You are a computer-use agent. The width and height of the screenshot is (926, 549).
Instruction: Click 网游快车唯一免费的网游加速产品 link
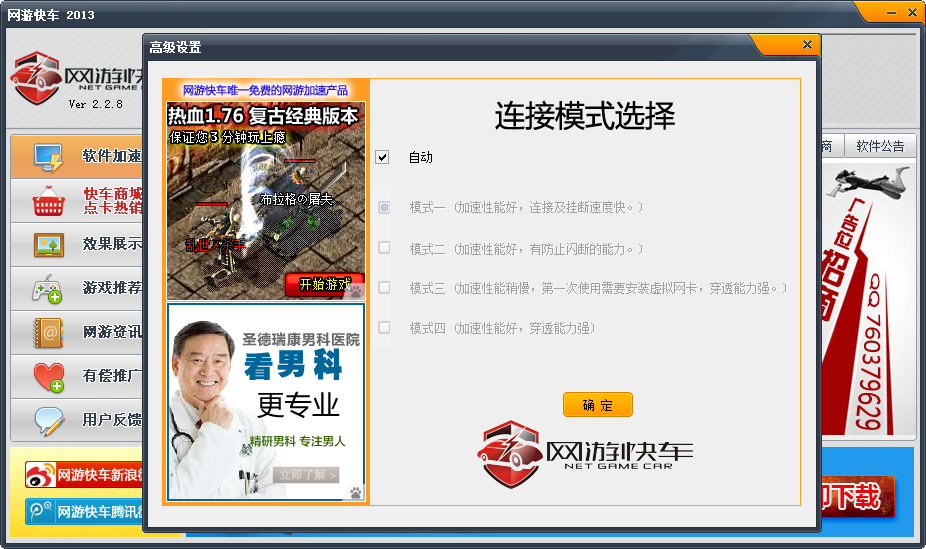point(265,90)
